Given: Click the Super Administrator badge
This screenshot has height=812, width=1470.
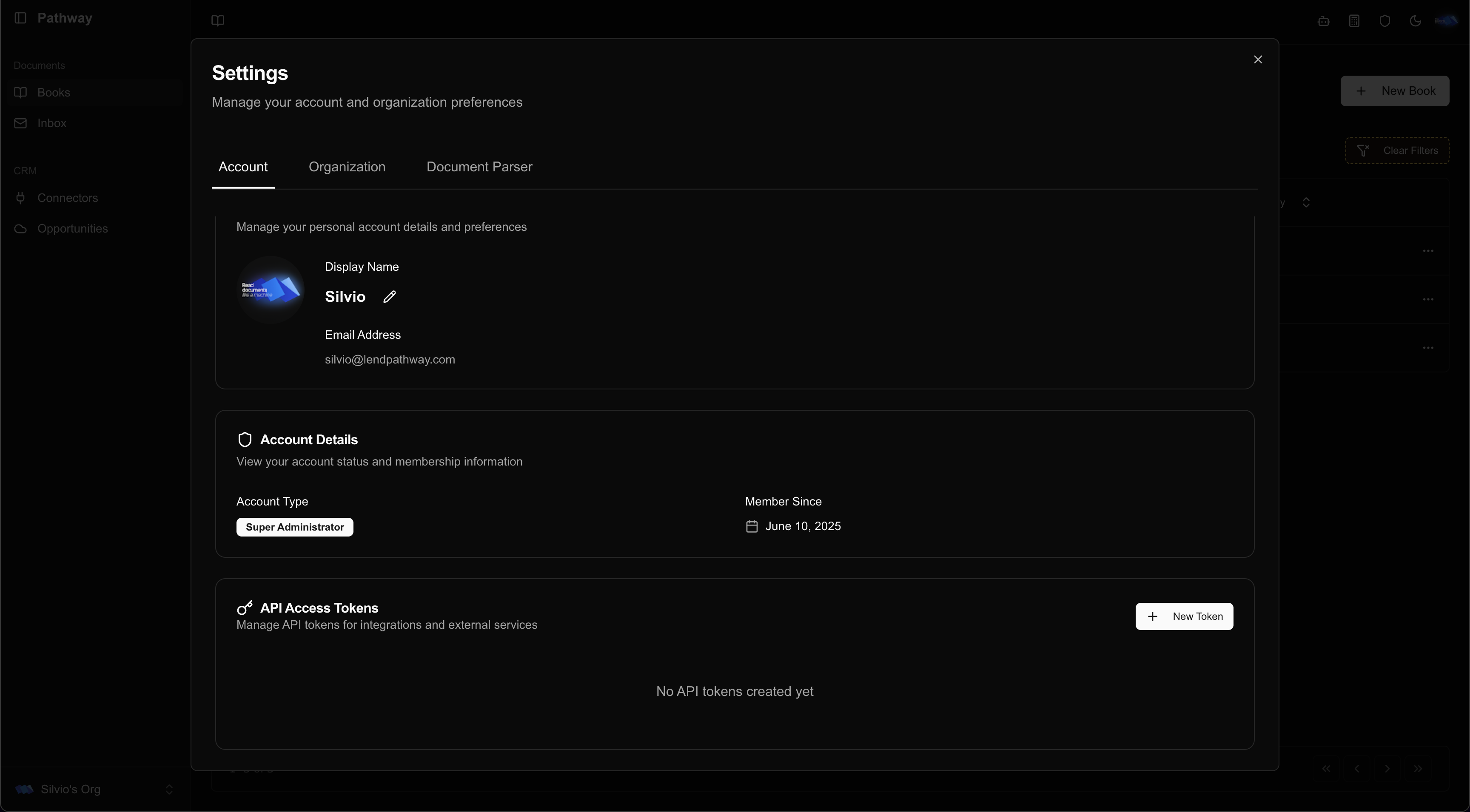Looking at the screenshot, I should pos(294,527).
